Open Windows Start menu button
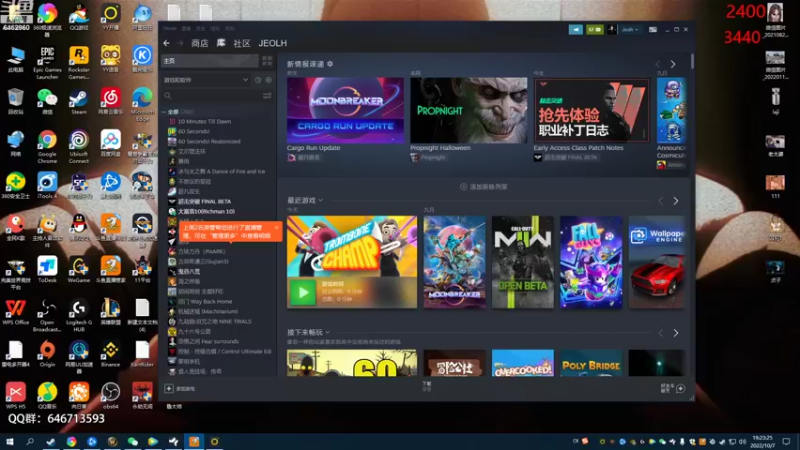800x450 pixels. [9, 442]
